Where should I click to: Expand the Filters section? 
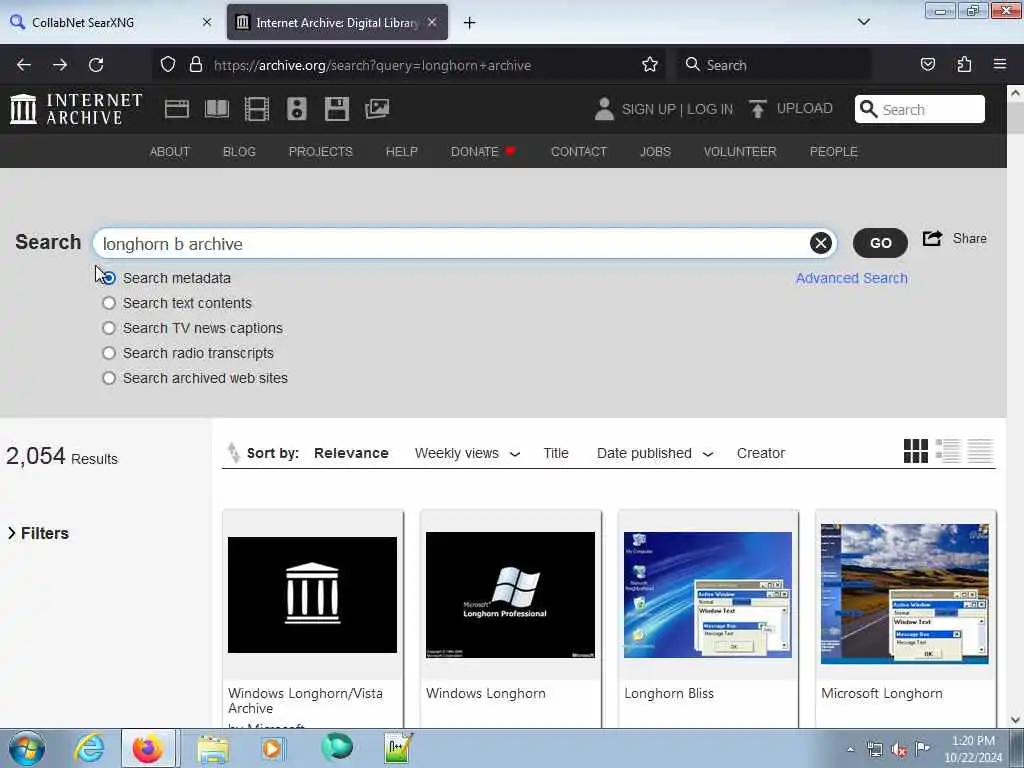coord(38,533)
